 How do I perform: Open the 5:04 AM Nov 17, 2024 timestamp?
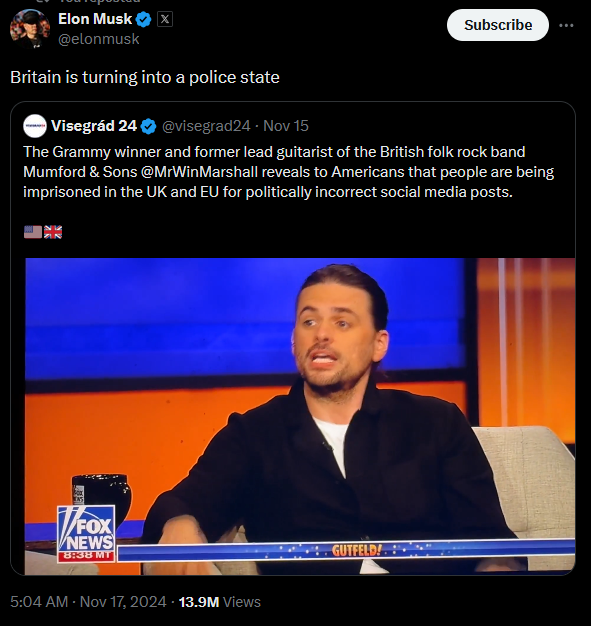tap(88, 602)
